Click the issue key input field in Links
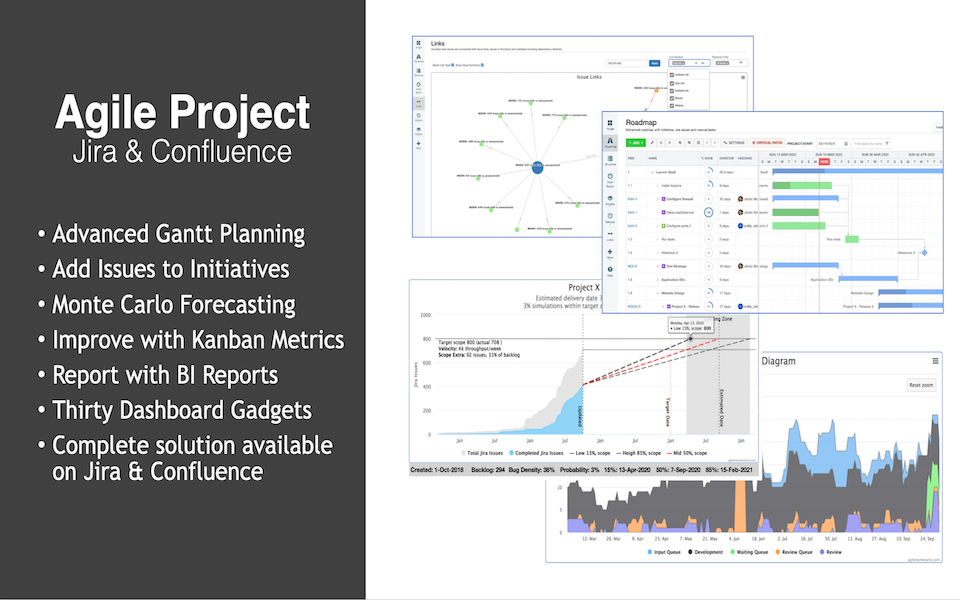This screenshot has height=600, width=960. pyautogui.click(x=627, y=63)
